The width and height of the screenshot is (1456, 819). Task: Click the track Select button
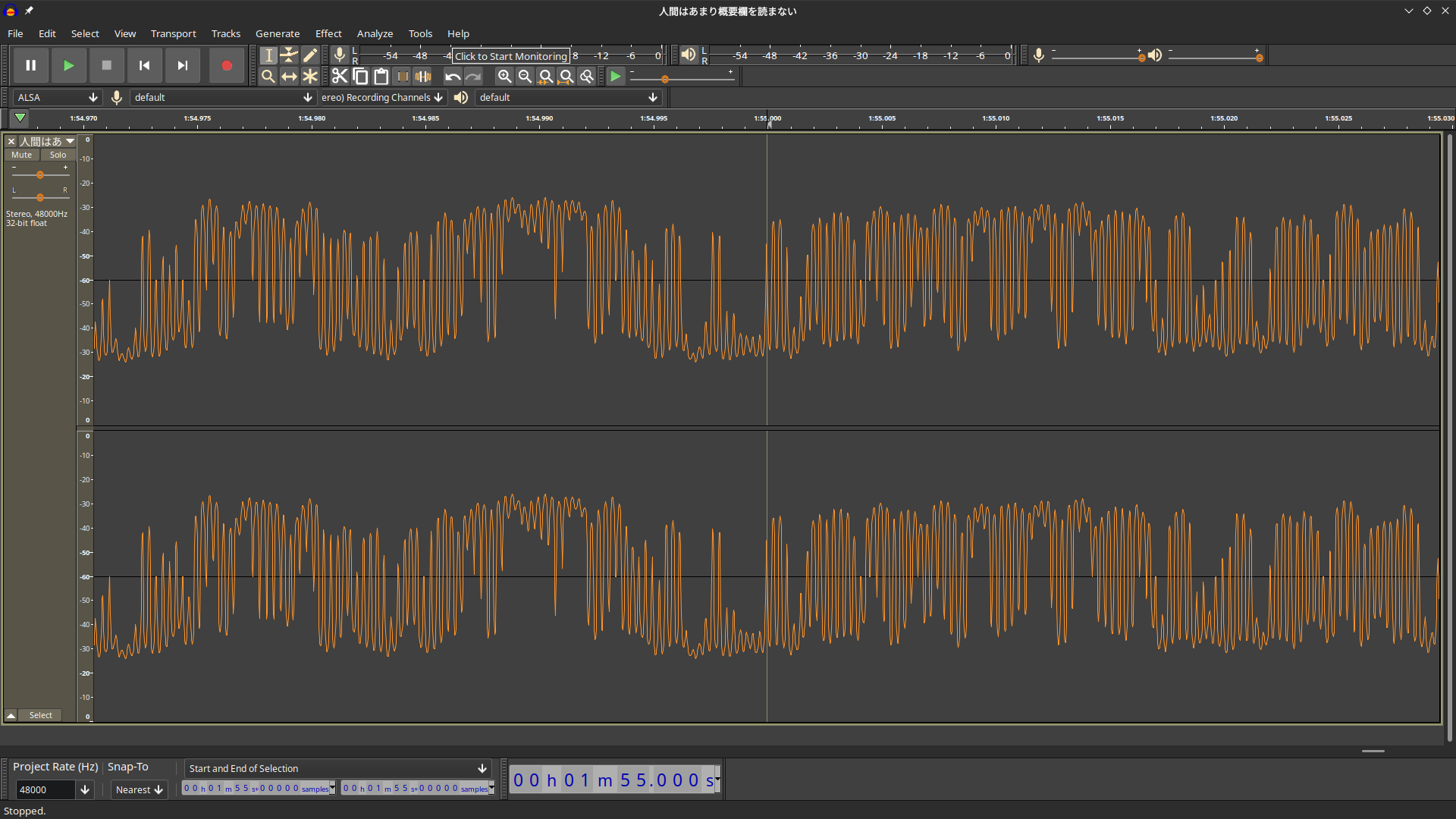click(41, 715)
